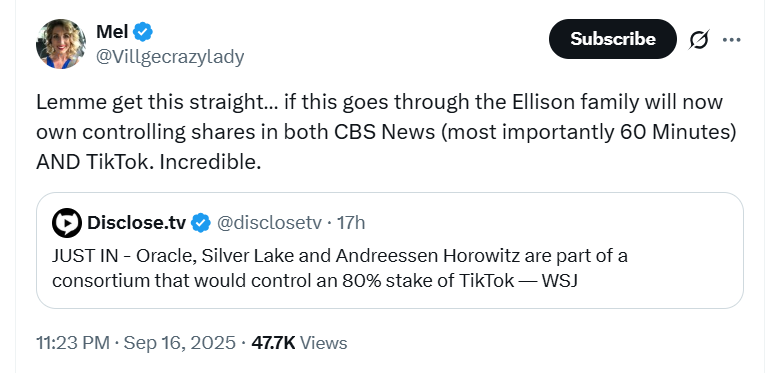Go to the @disclosetv handle
This screenshot has height=373, width=780.
click(x=269, y=223)
